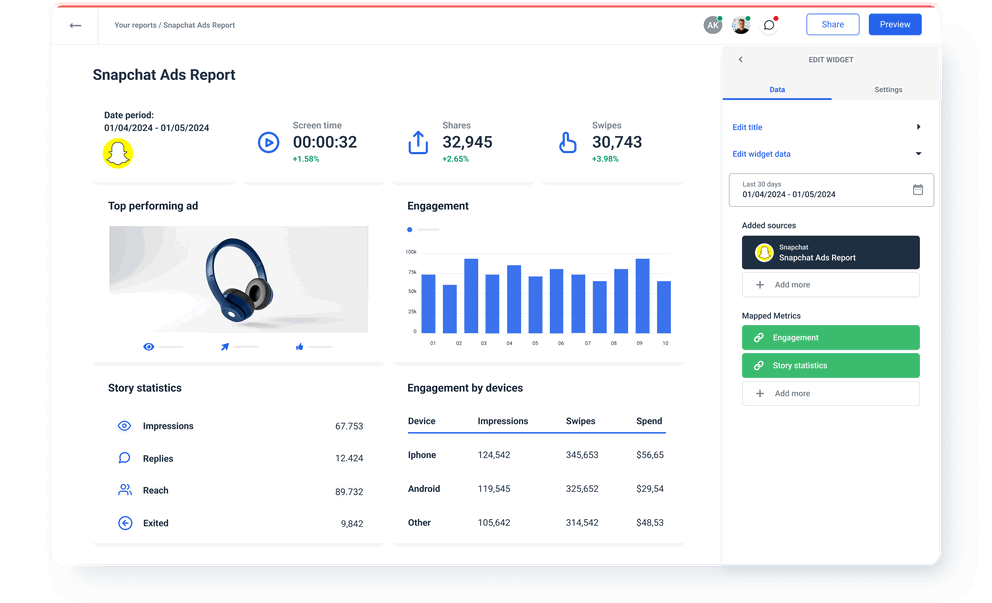Click the Replies speech bubble icon
992x603 pixels.
coord(125,458)
